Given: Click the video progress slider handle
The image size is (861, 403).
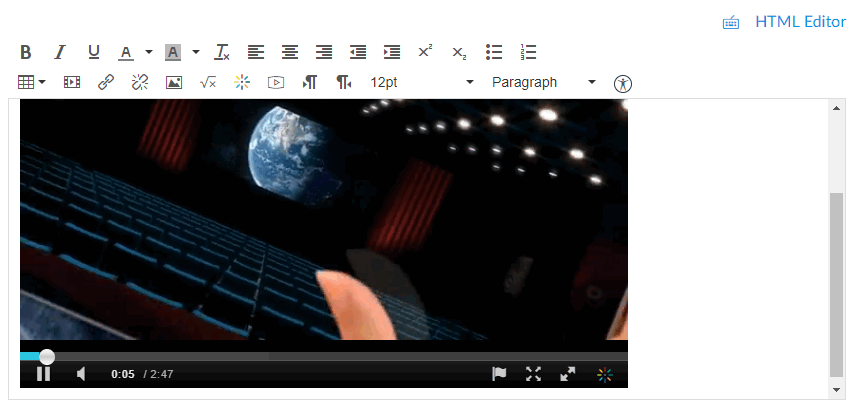Looking at the screenshot, I should 47,357.
